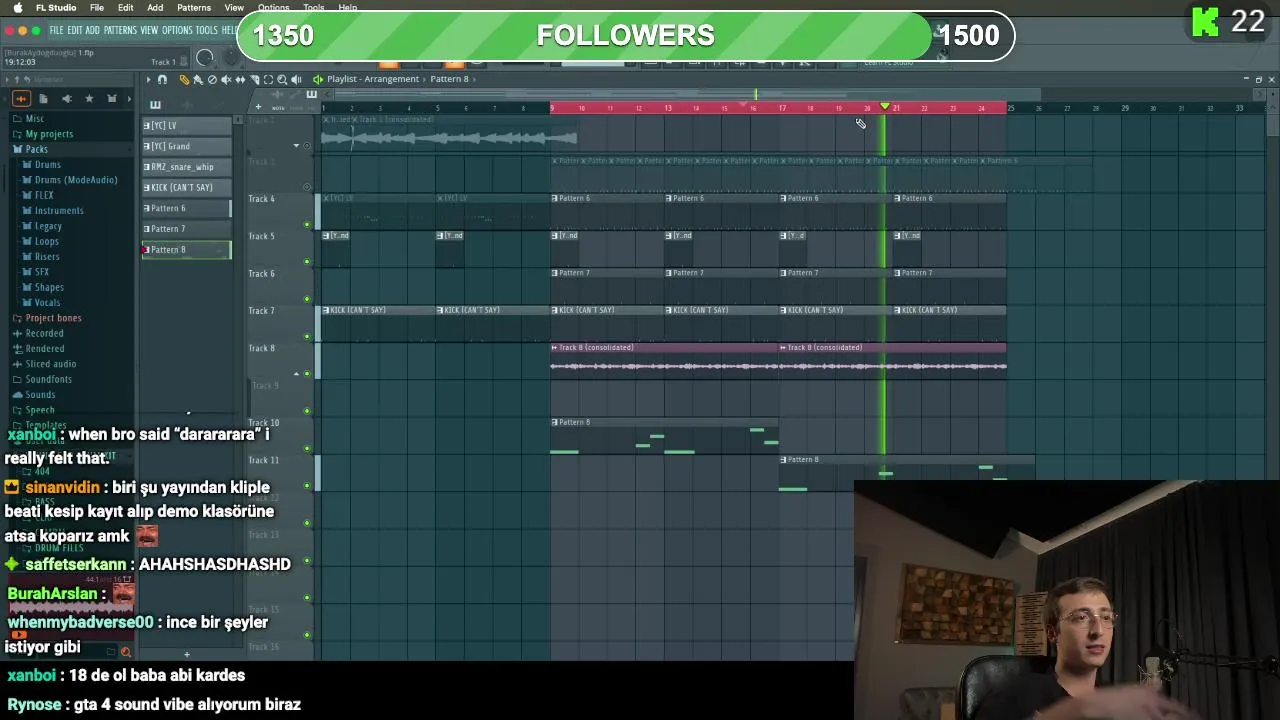Select the Slip tool in playlist toolbar
The image size is (1280, 720).
click(240, 79)
